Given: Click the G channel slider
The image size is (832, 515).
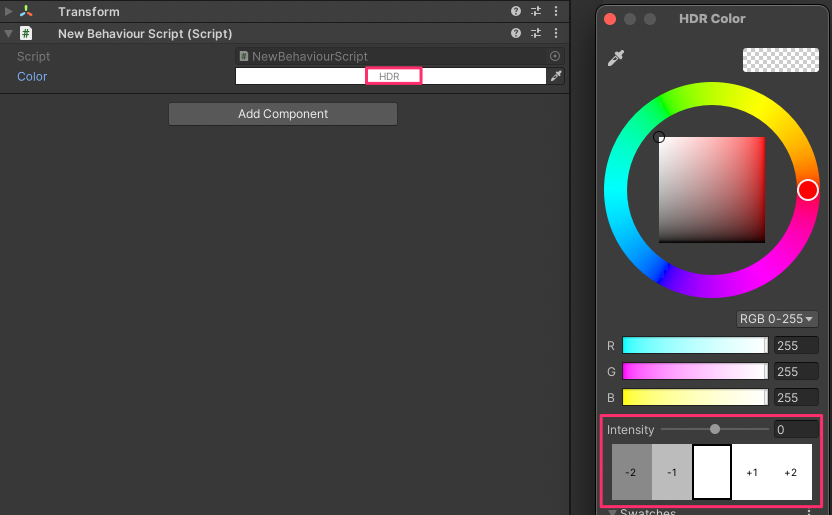Looking at the screenshot, I should (695, 371).
